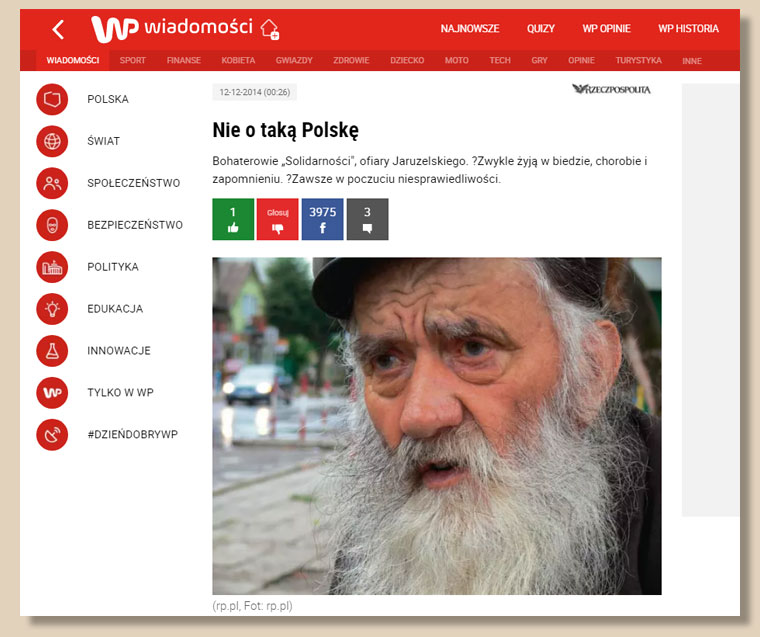
Task: Select the Dziecko tab
Action: [407, 61]
